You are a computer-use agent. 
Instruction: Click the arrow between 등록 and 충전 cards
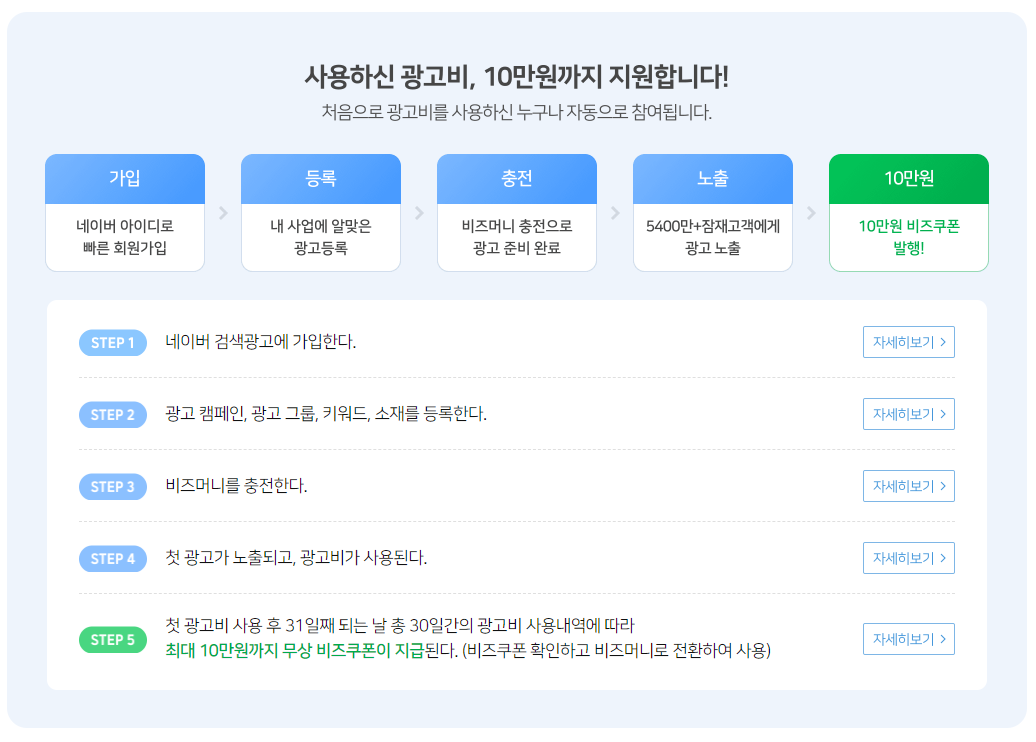[419, 213]
